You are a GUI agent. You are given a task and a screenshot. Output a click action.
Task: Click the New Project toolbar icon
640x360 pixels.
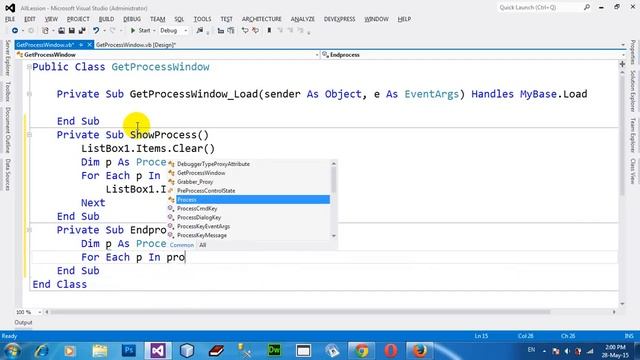(45, 31)
